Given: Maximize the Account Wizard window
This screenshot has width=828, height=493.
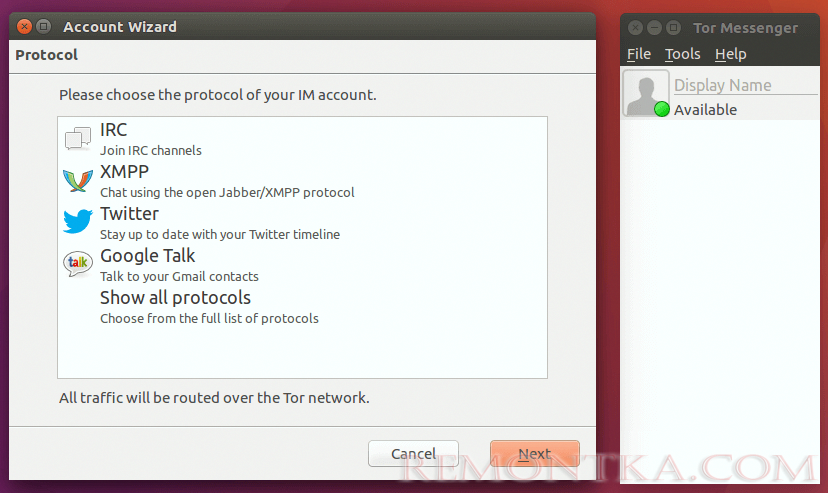Looking at the screenshot, I should pyautogui.click(x=44, y=26).
